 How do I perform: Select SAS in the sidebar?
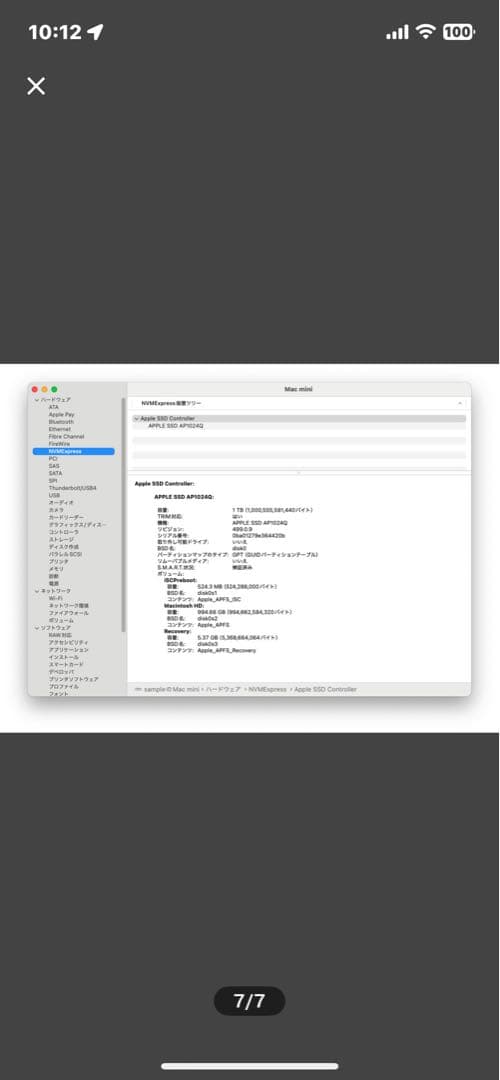(x=54, y=466)
